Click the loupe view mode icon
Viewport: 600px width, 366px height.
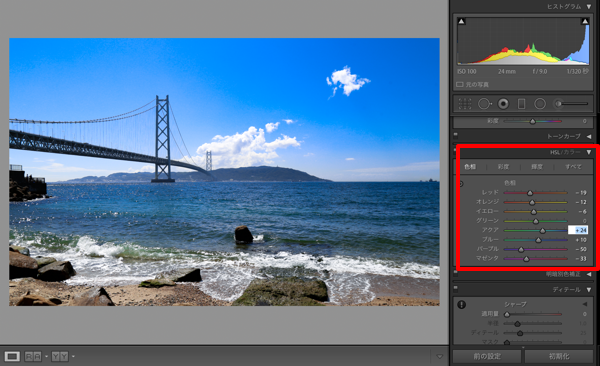(x=12, y=356)
